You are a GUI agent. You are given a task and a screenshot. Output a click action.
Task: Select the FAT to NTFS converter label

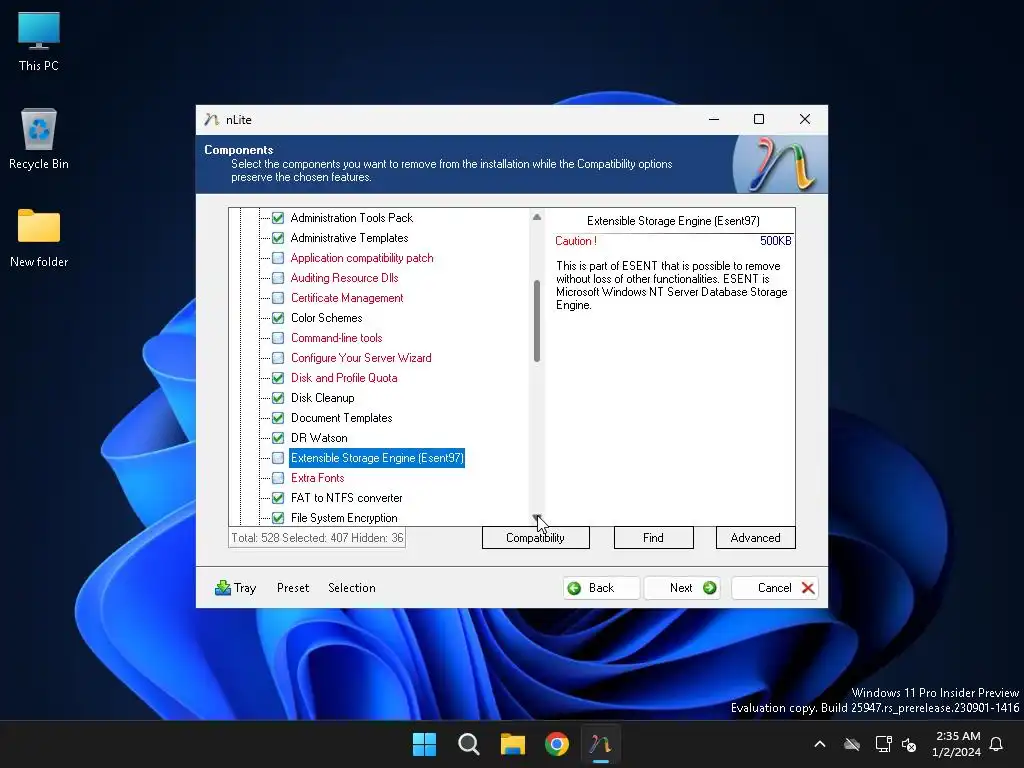[x=346, y=498]
